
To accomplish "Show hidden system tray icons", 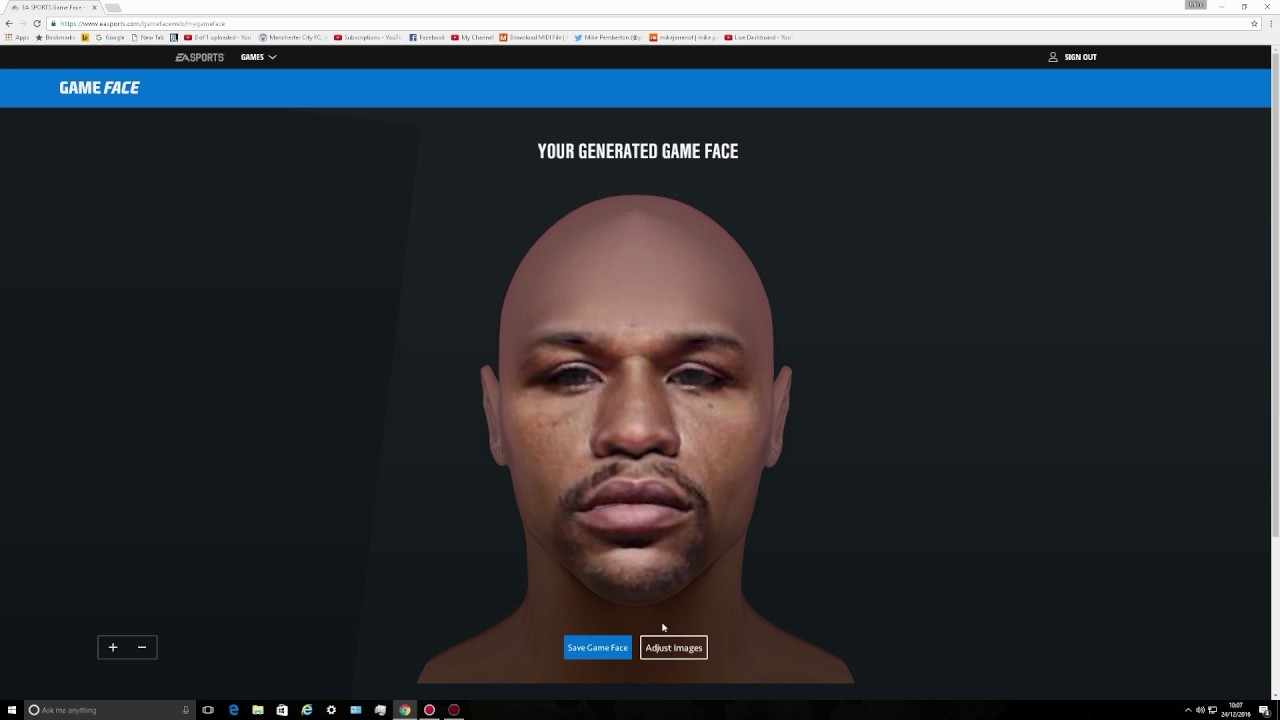I will (x=1188, y=710).
